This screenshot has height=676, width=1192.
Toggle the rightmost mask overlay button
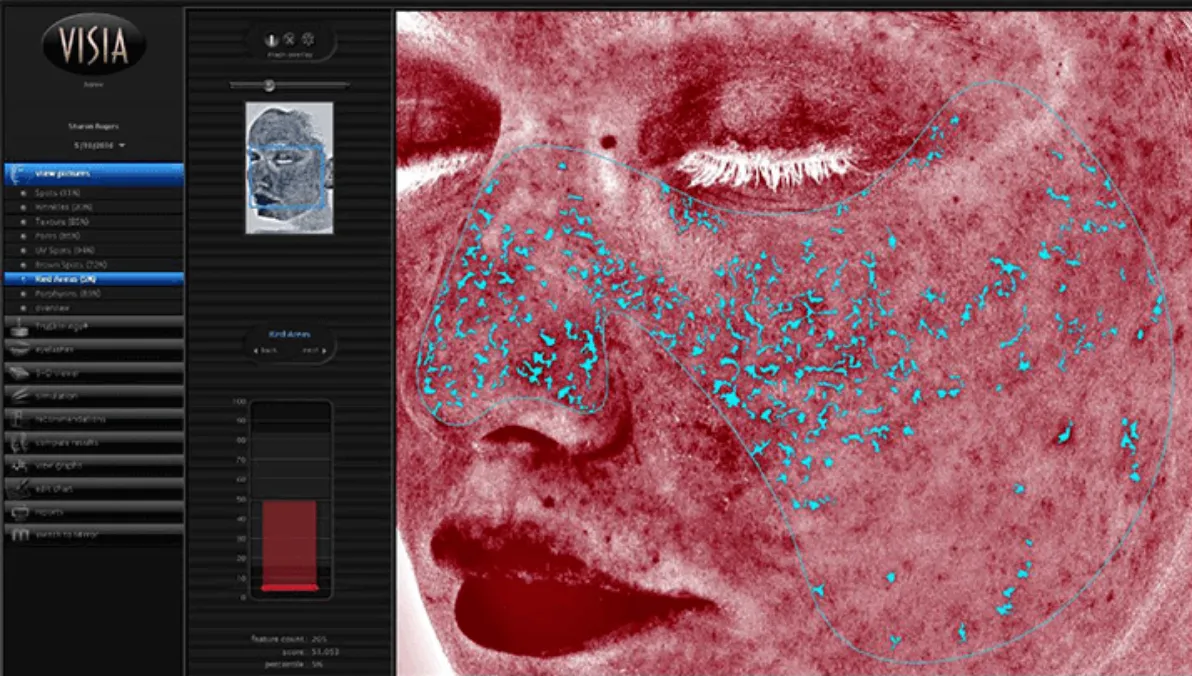tap(308, 39)
